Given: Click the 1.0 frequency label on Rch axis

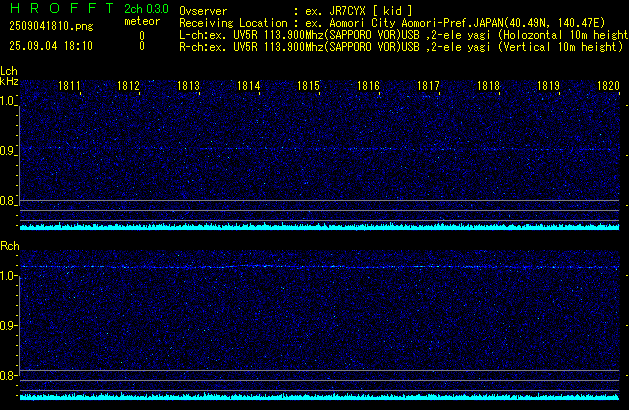Looking at the screenshot, I should click(x=7, y=276).
